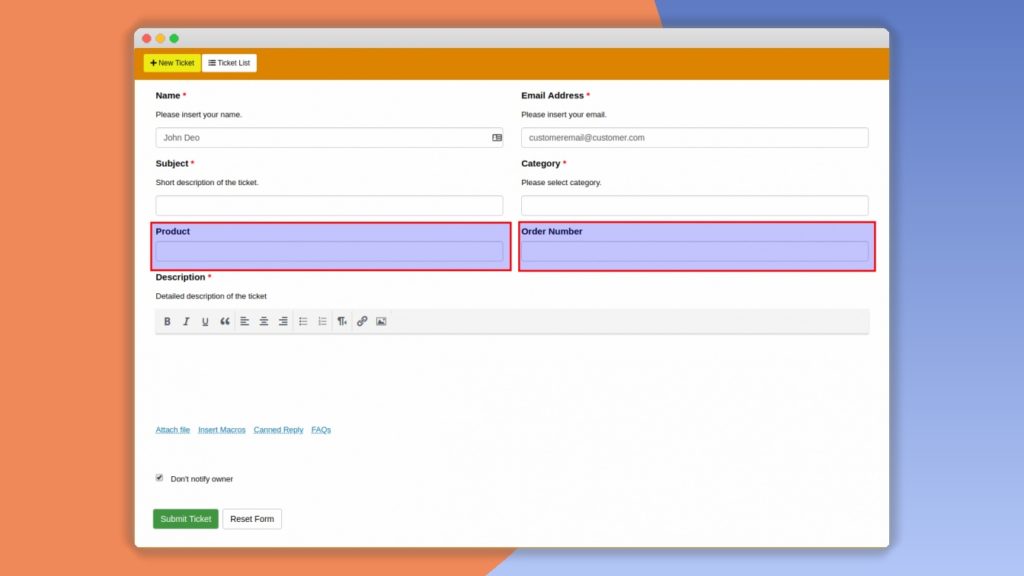
Task: Toggle the "Don't notify owner" checkbox
Action: [x=159, y=478]
